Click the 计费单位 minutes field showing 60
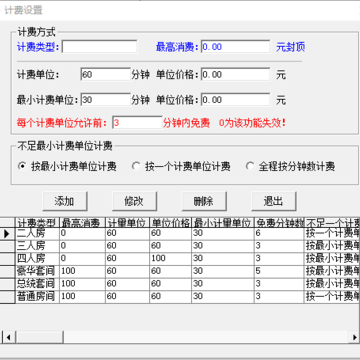Viewport: 360px width, 360px height. tap(106, 74)
